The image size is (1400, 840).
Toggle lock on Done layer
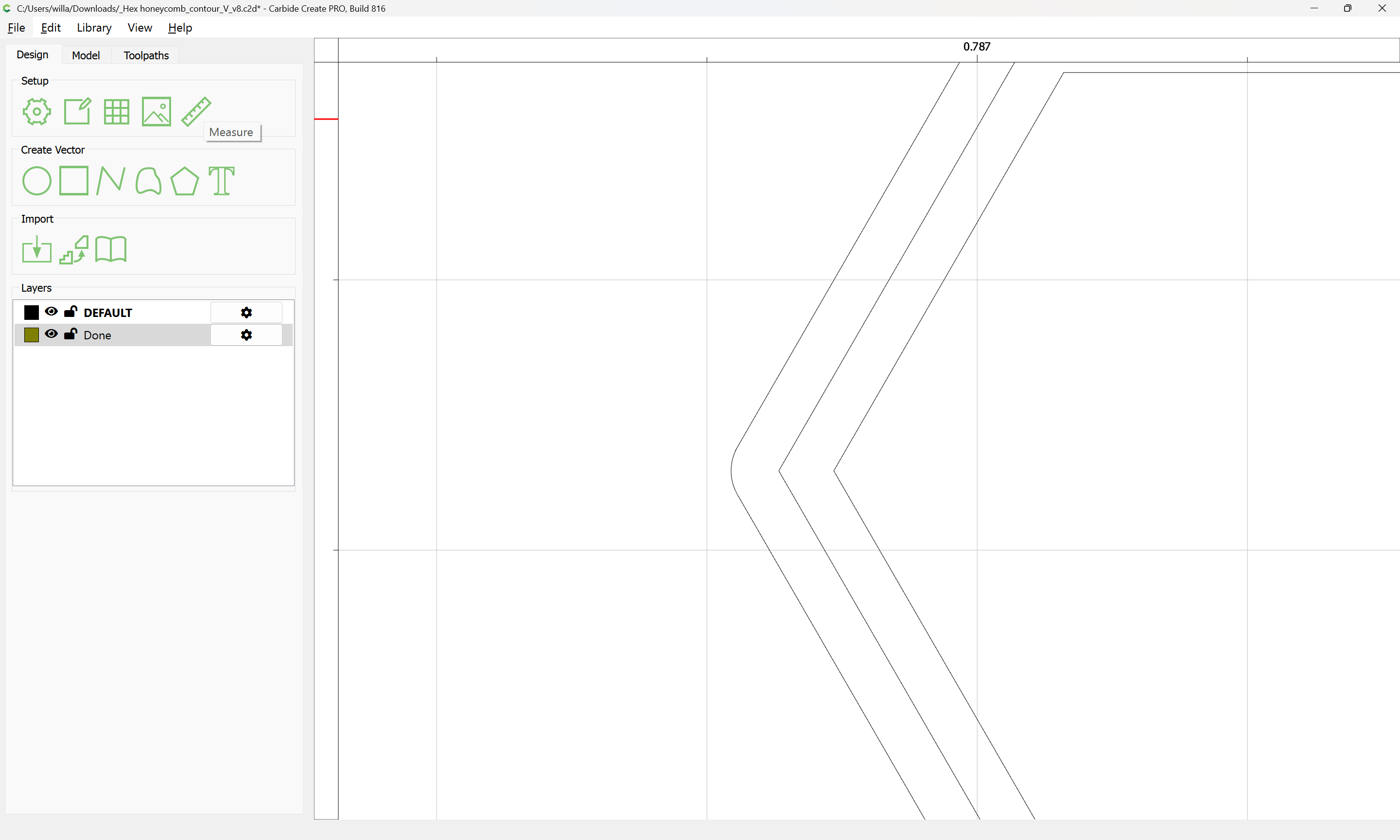coord(71,334)
